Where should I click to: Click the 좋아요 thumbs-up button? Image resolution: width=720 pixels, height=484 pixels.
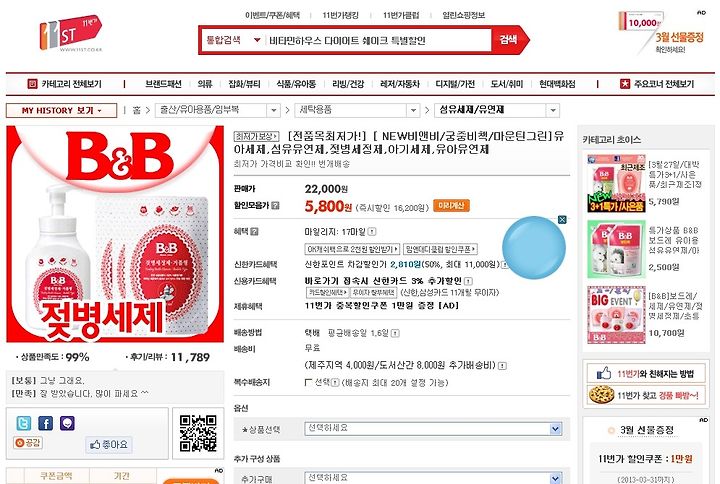pos(109,445)
